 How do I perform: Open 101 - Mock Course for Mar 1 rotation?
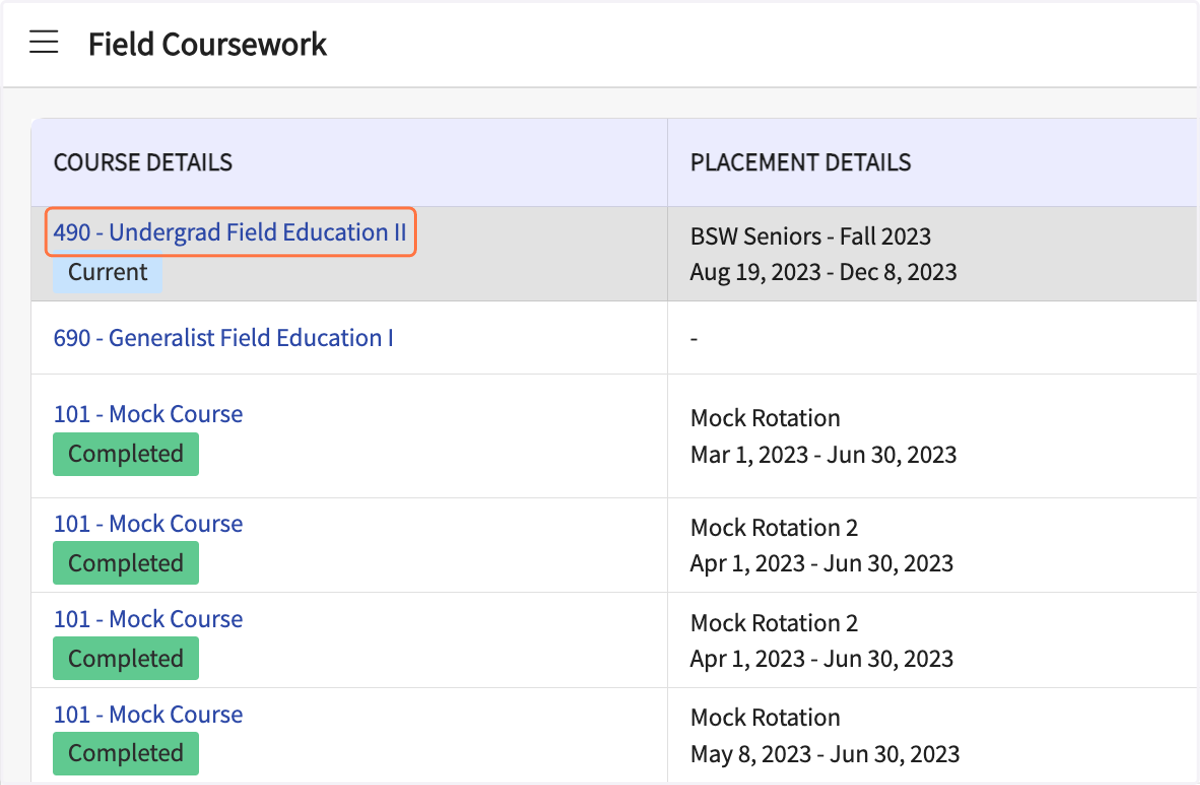[148, 414]
